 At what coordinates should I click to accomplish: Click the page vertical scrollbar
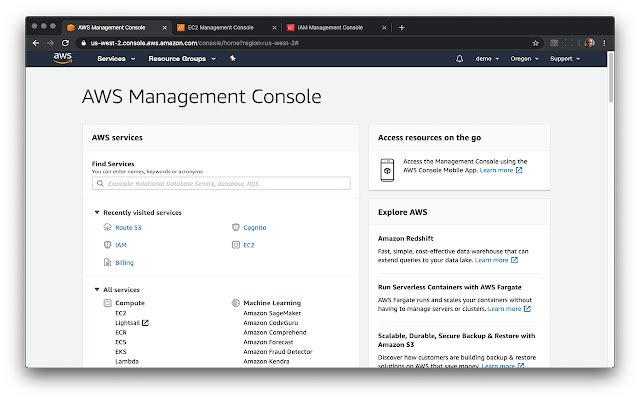(x=611, y=78)
